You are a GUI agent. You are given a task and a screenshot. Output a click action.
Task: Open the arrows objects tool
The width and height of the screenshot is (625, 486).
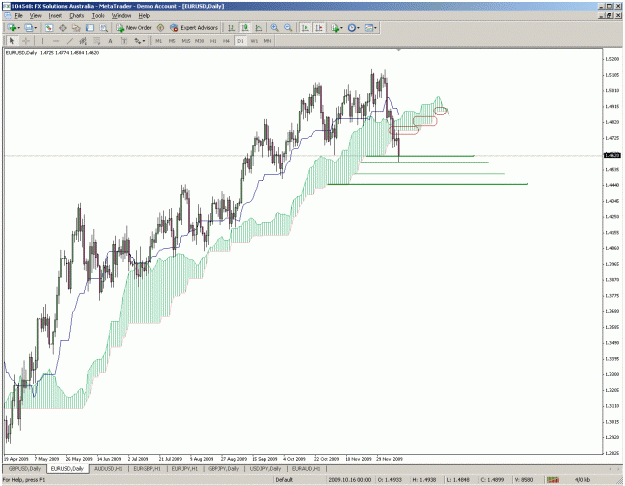point(137,41)
